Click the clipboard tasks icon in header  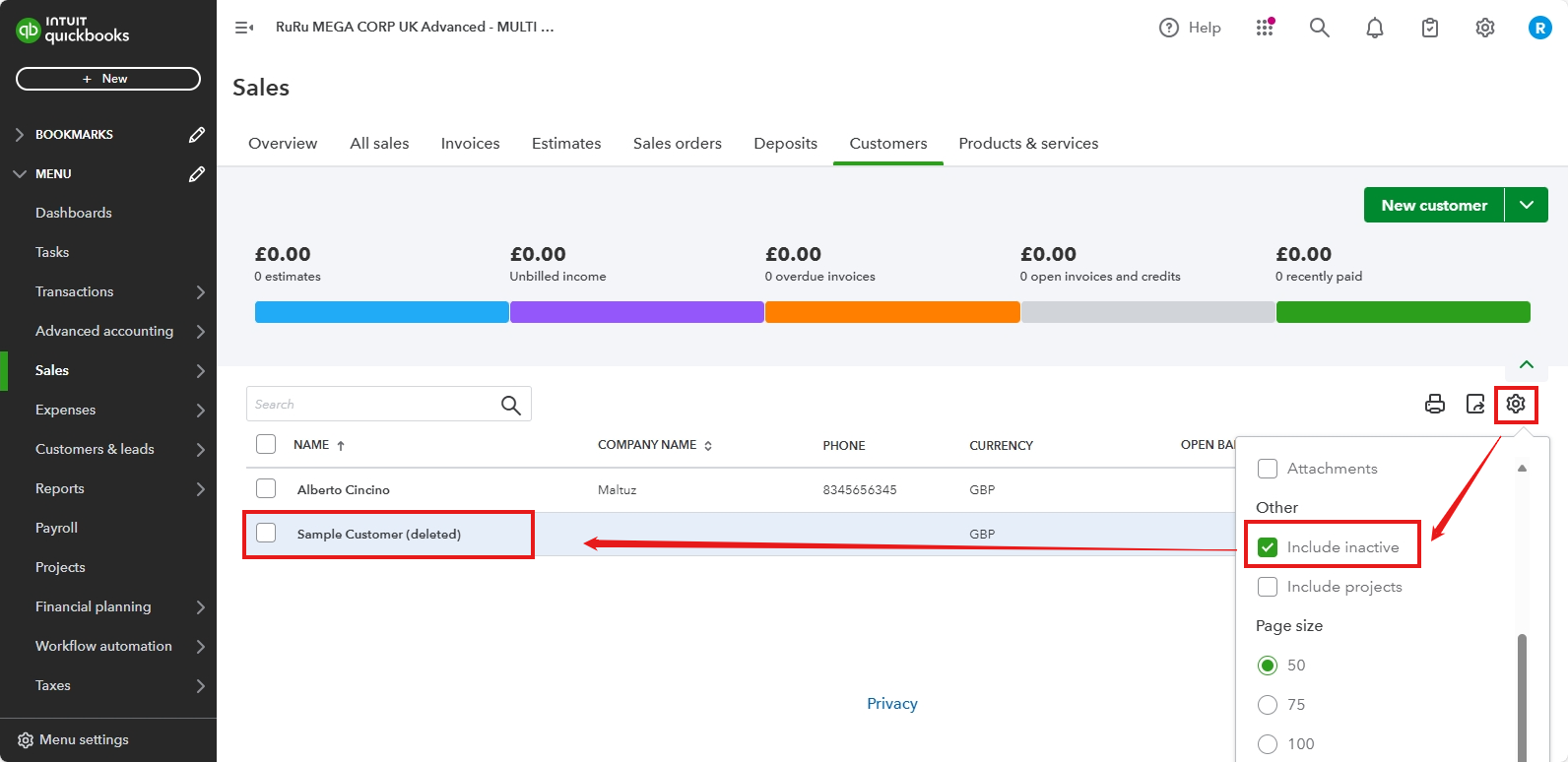pyautogui.click(x=1430, y=28)
